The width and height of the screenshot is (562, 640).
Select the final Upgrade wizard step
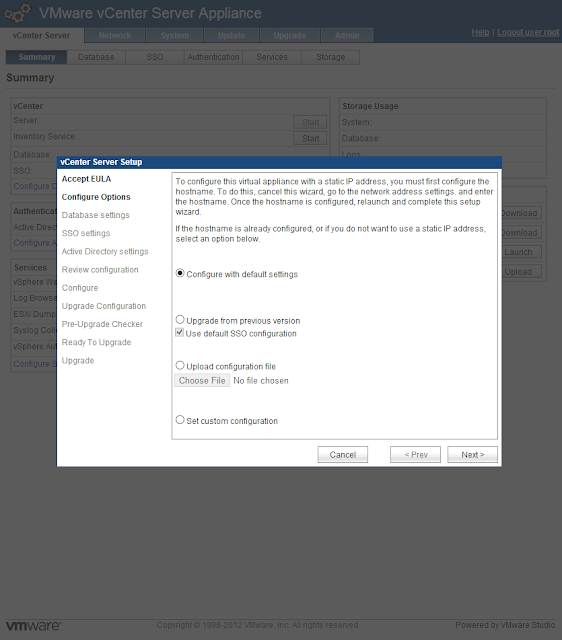click(78, 360)
